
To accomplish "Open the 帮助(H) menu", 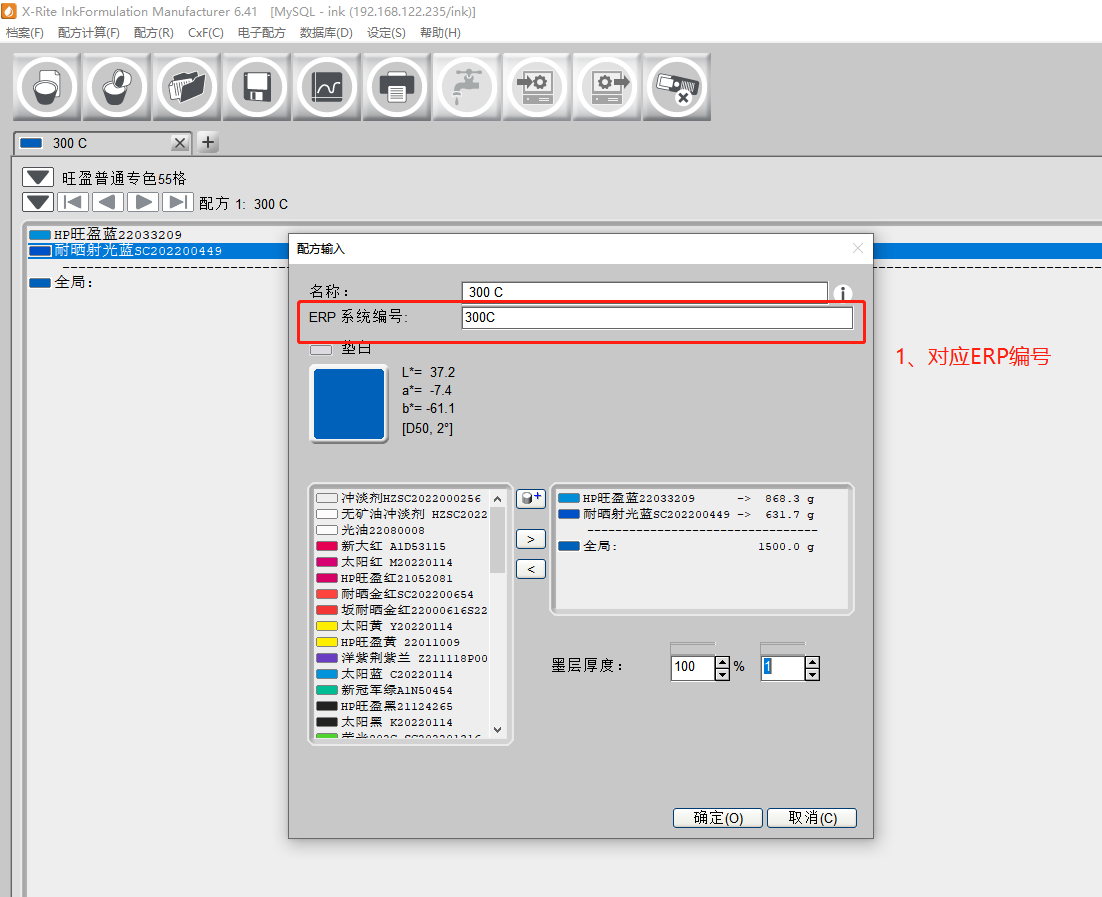I will 440,33.
